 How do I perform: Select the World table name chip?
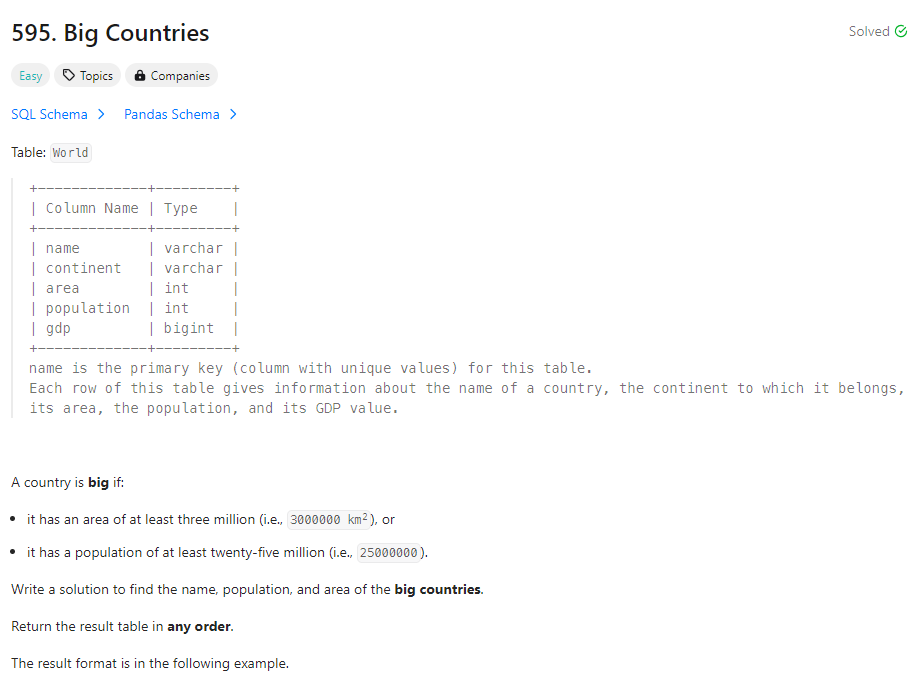point(70,152)
